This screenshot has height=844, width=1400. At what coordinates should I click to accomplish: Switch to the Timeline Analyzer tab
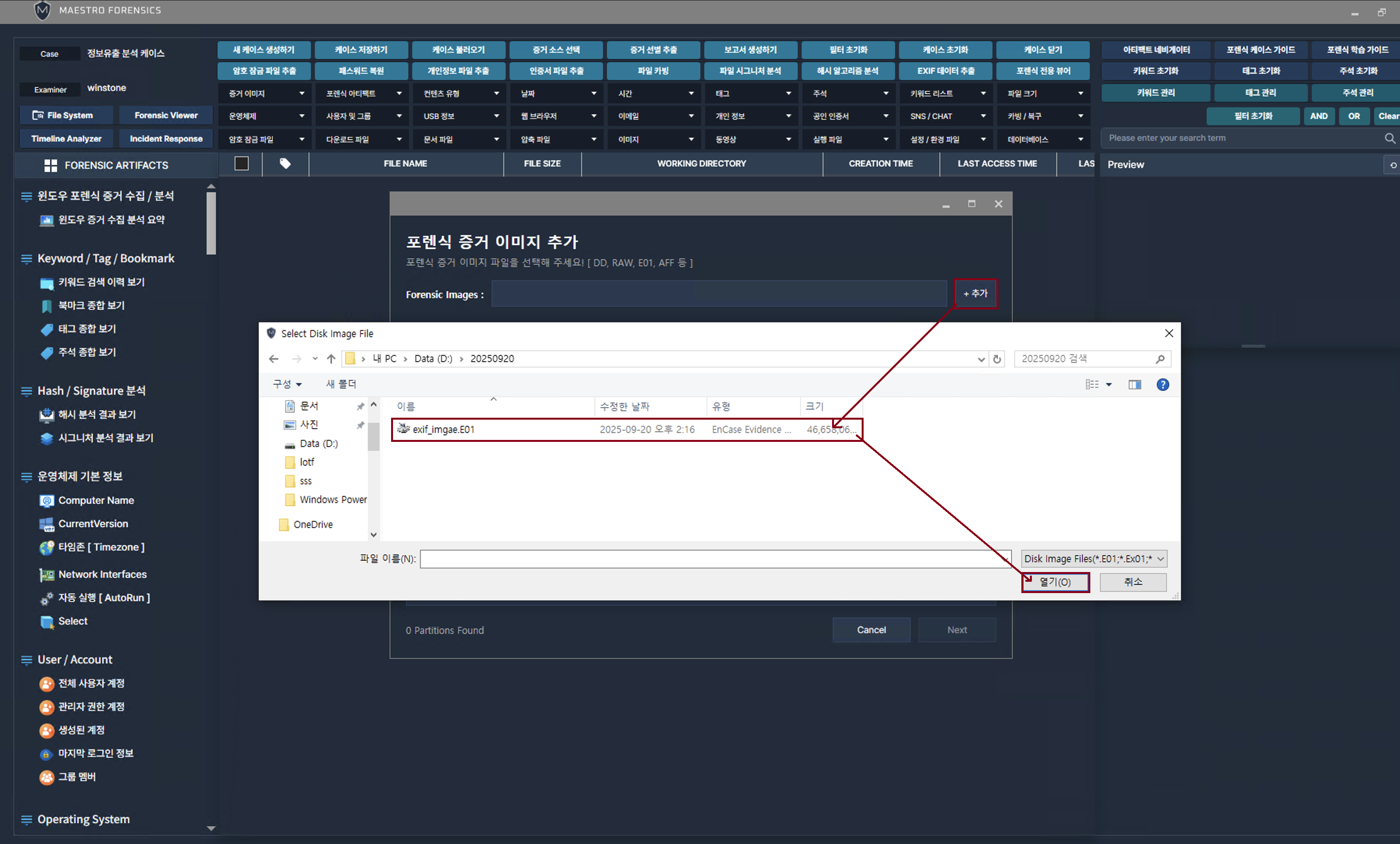(67, 139)
